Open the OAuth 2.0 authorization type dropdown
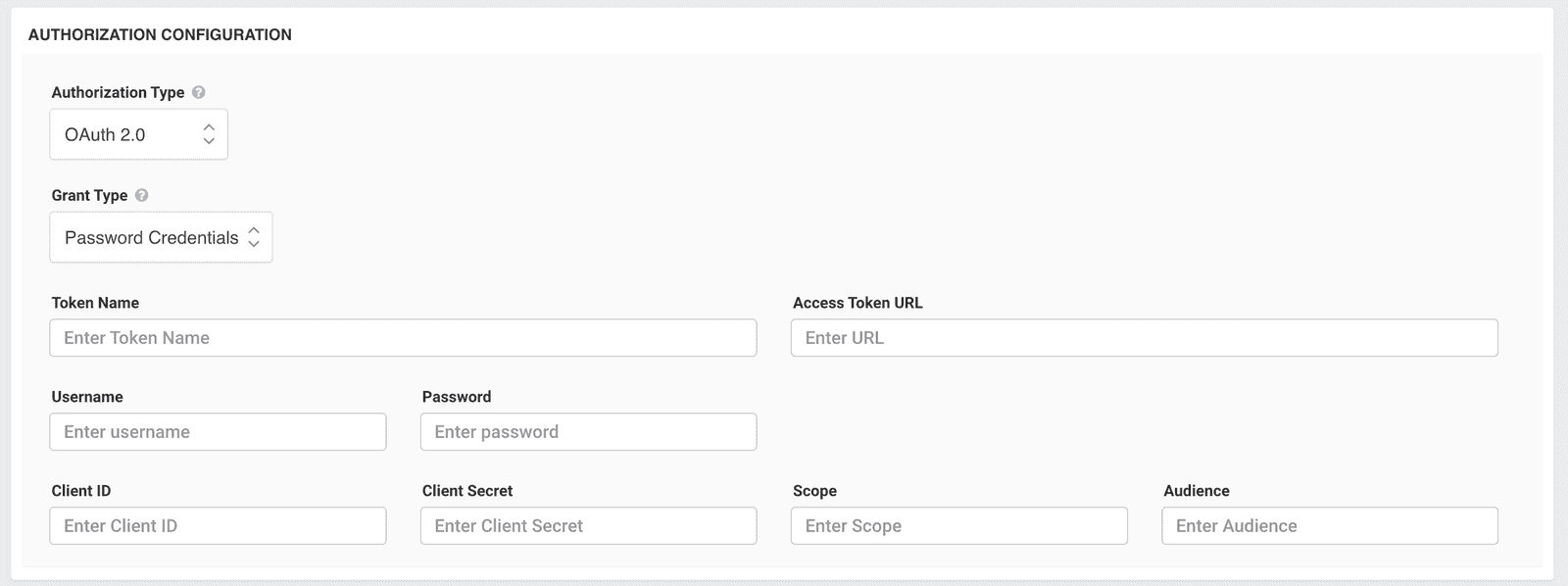Viewport: 1568px width, 586px height. pyautogui.click(x=138, y=134)
